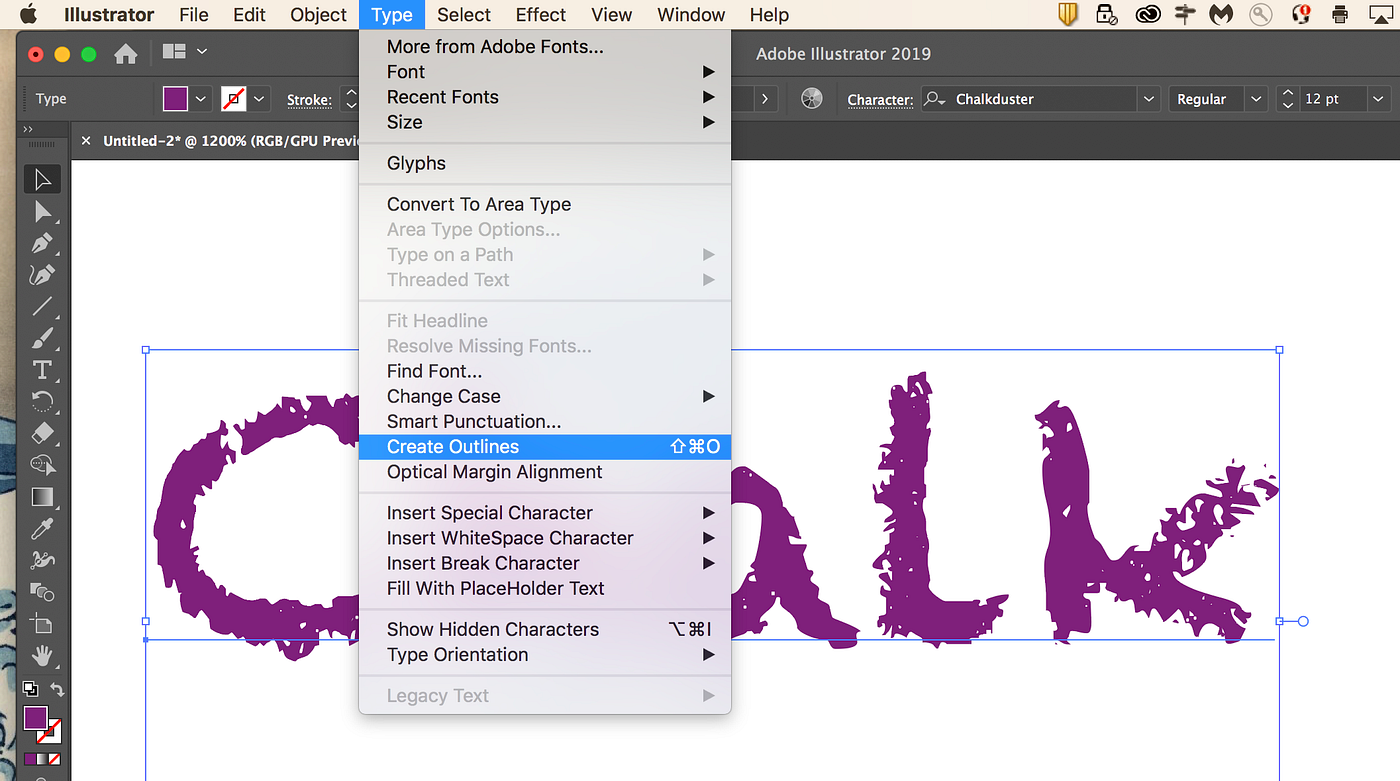Swap fill and stroke colors
Screen dimensions: 1400x781
click(57, 689)
